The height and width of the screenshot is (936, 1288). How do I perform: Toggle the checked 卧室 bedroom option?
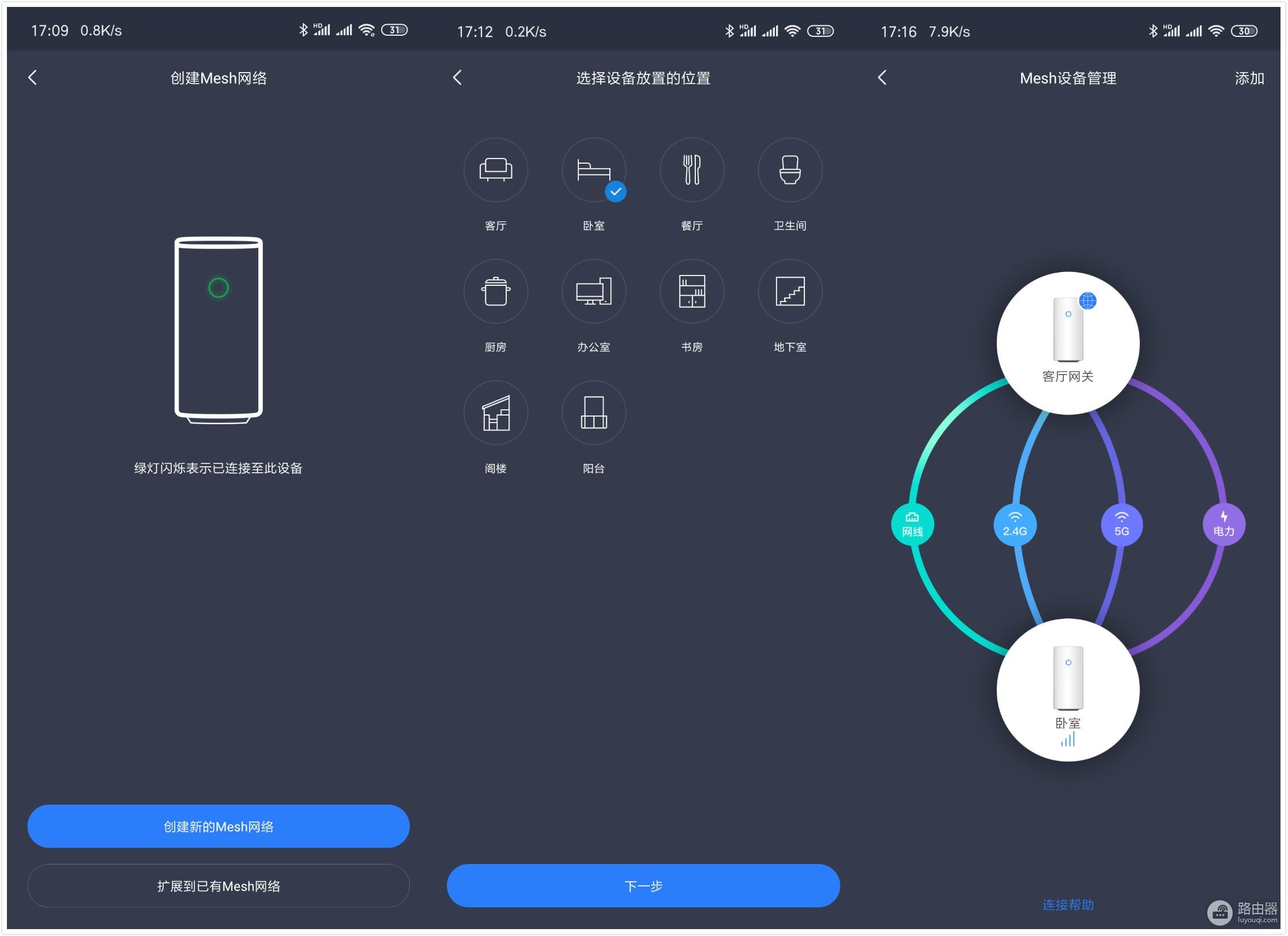coord(593,170)
